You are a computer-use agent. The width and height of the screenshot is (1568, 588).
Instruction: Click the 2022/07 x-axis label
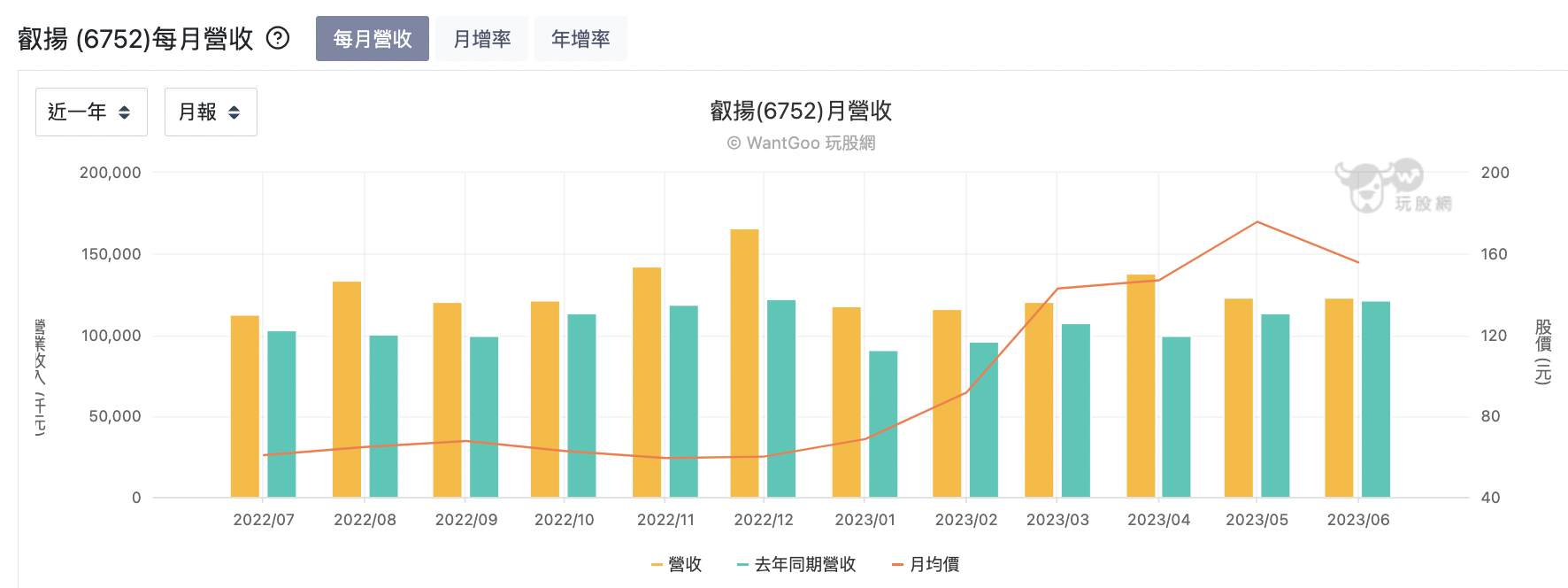pyautogui.click(x=264, y=520)
